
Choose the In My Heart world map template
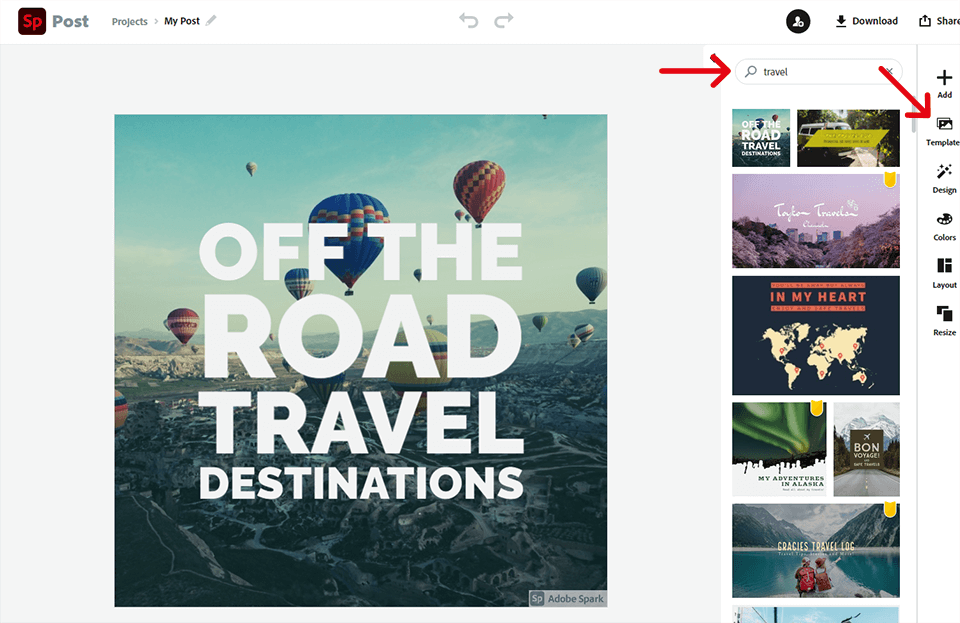(816, 335)
